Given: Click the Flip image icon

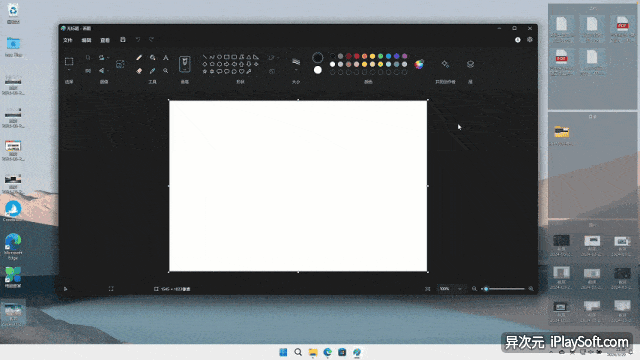Looking at the screenshot, I should [x=101, y=71].
